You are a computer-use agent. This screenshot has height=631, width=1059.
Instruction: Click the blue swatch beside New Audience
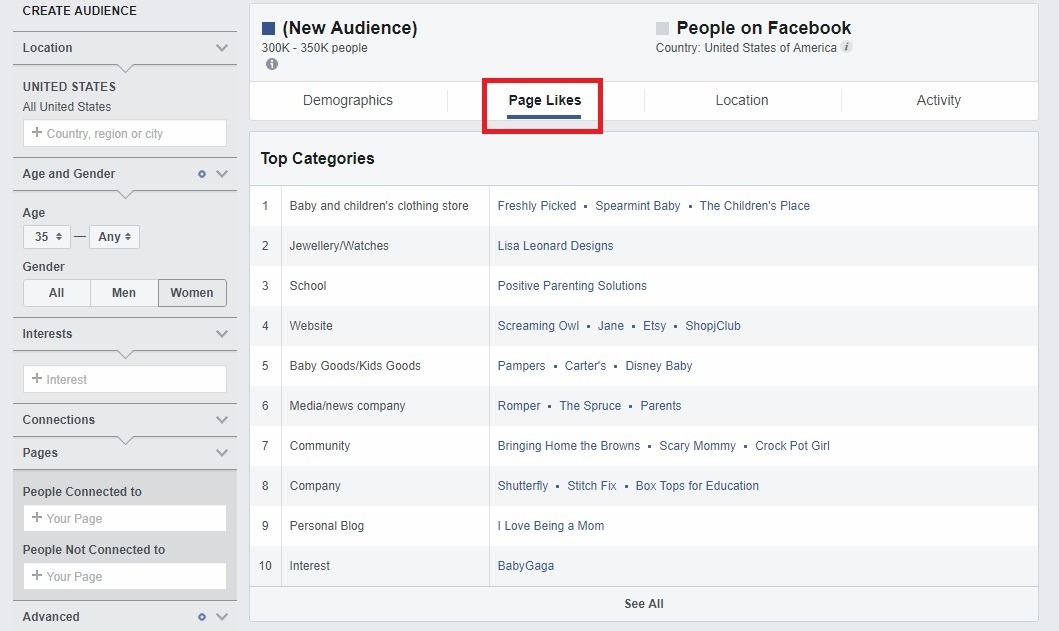click(x=268, y=27)
